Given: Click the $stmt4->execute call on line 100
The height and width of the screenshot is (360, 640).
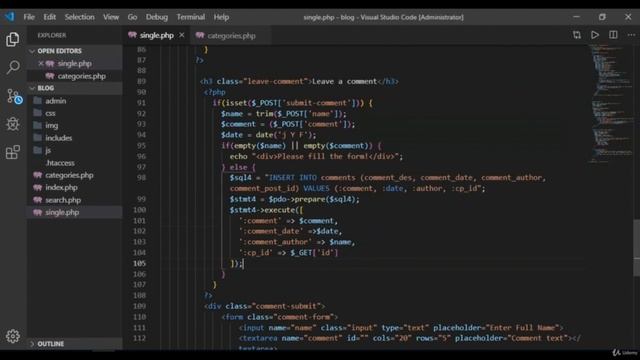Looking at the screenshot, I should coord(266,210).
